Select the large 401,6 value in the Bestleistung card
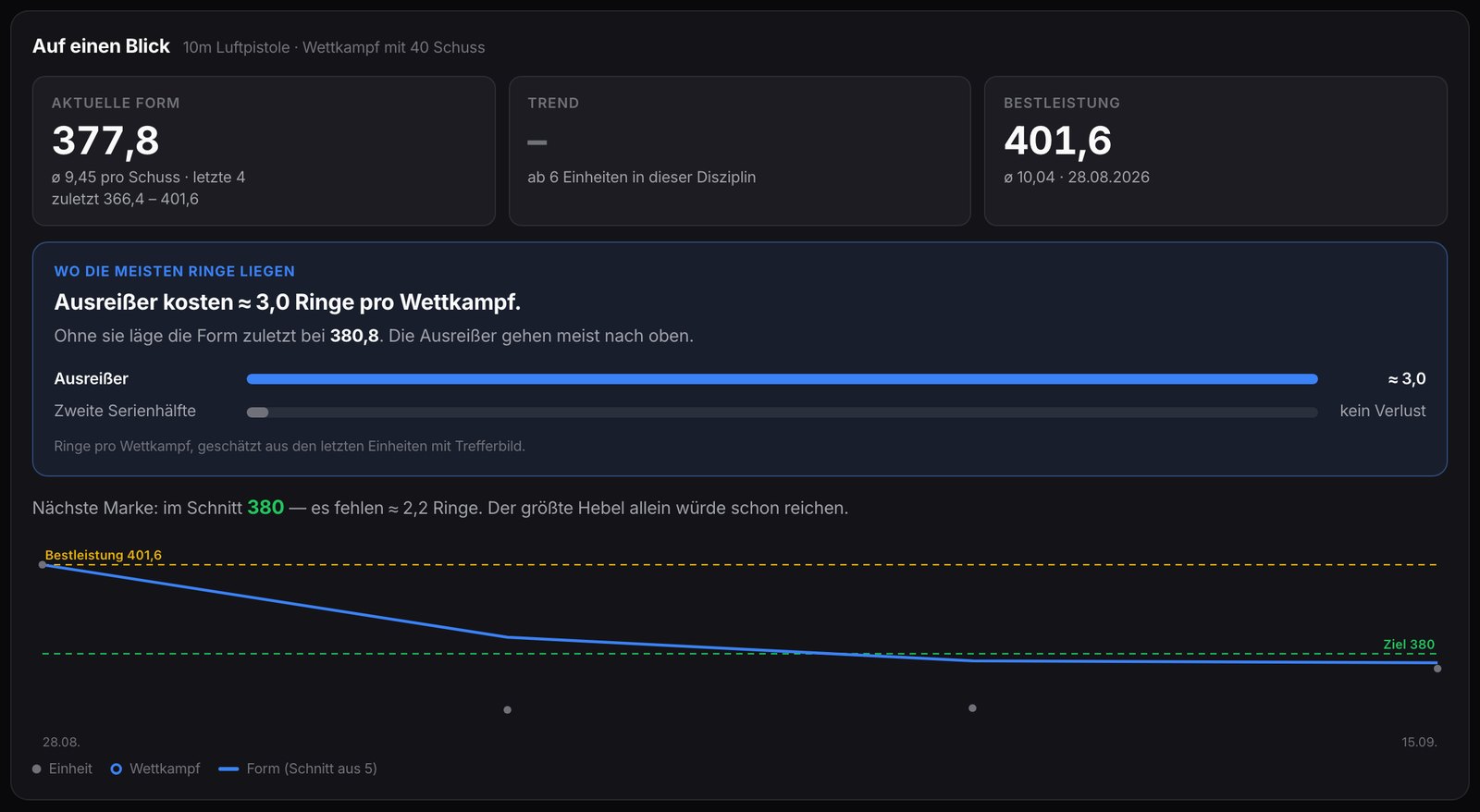Viewport: 1480px width, 812px height. click(1058, 141)
